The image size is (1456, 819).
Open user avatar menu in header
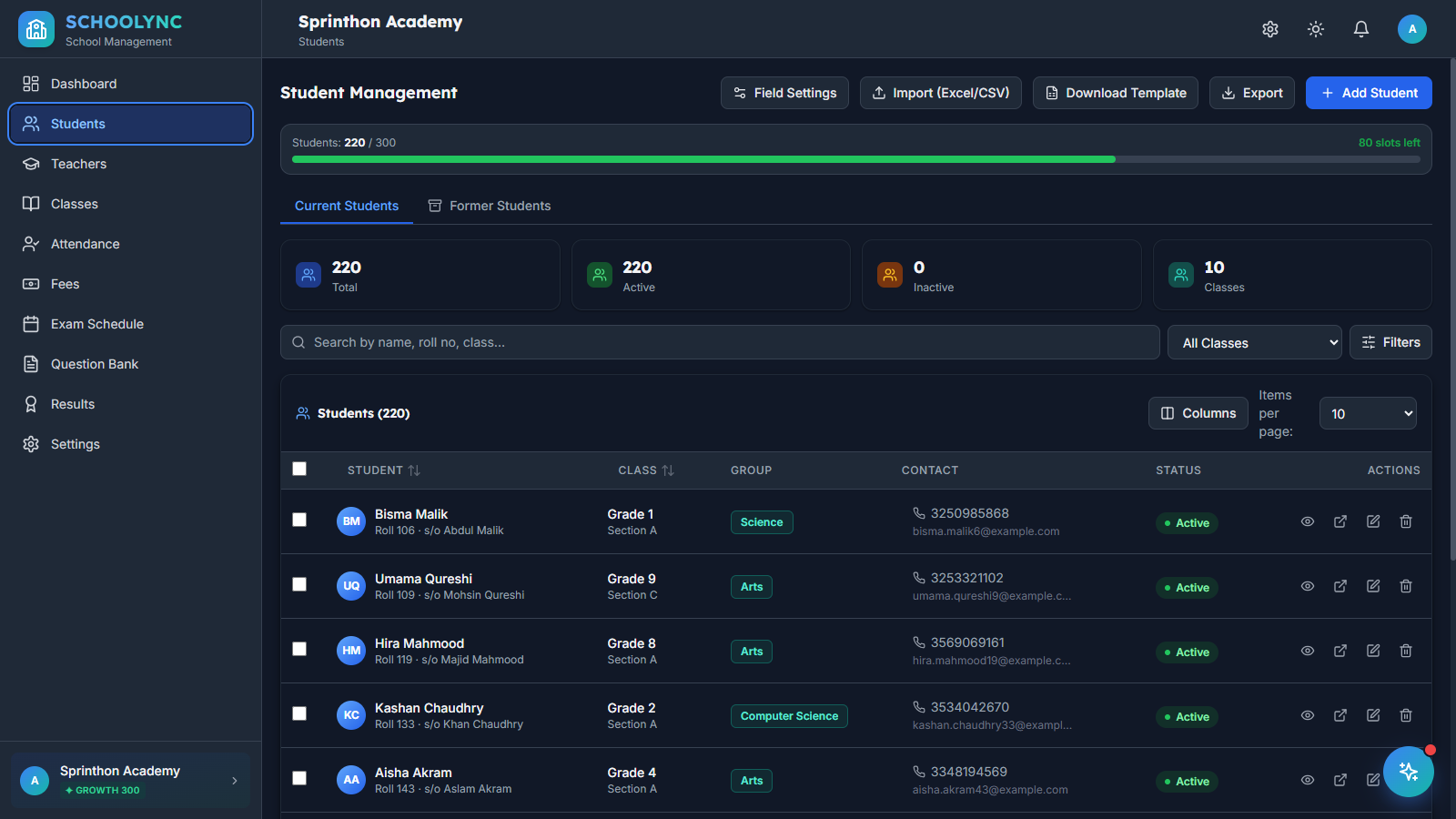[1412, 29]
